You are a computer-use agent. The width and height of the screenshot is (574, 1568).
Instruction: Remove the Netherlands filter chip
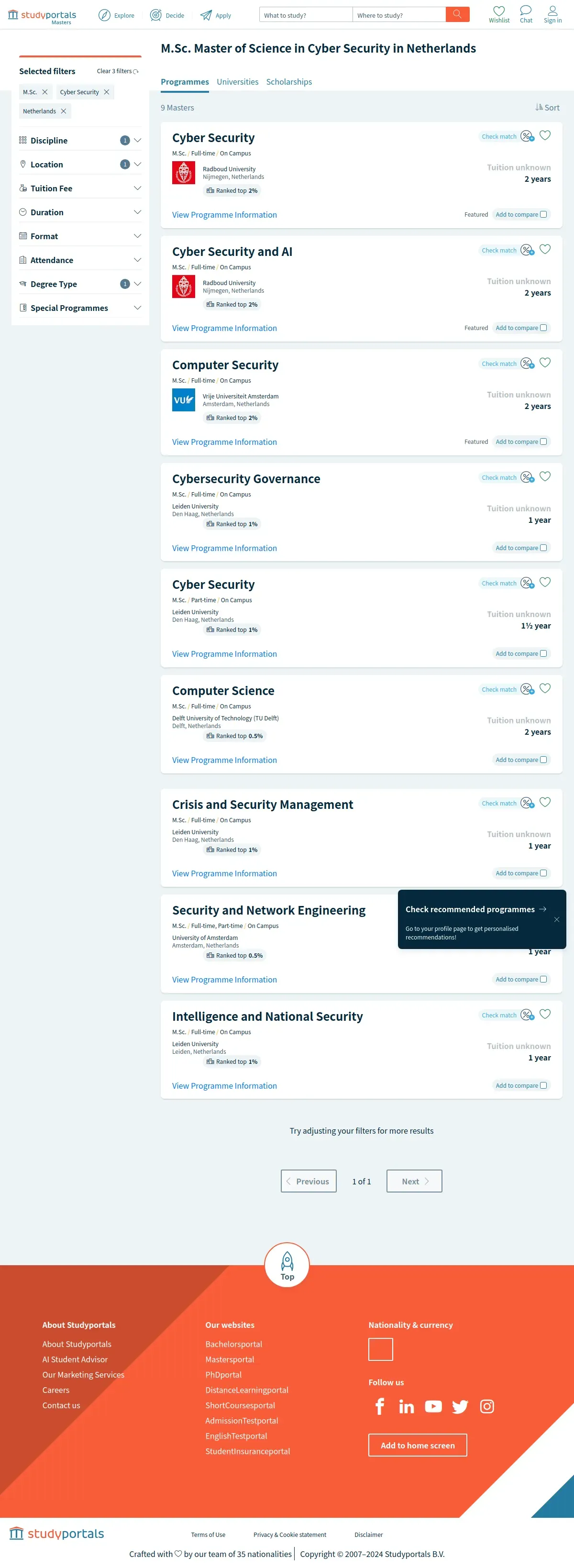tap(63, 111)
